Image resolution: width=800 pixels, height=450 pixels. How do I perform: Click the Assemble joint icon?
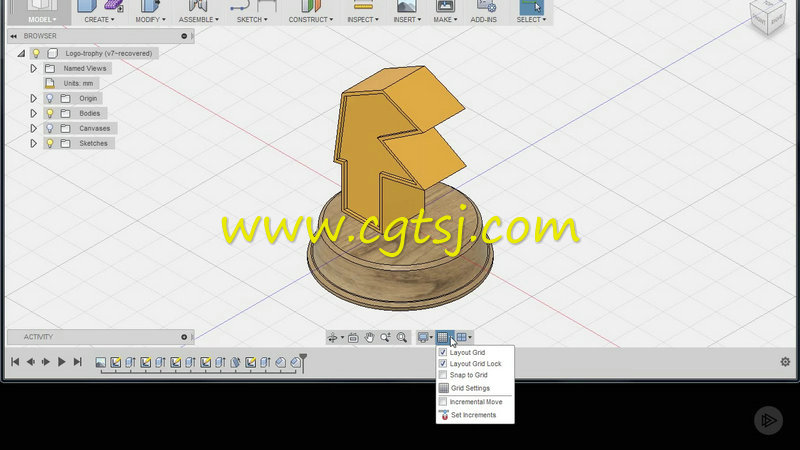click(x=198, y=6)
